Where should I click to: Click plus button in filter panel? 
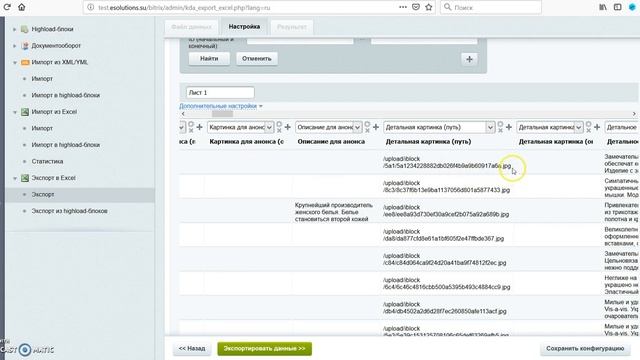tap(469, 59)
